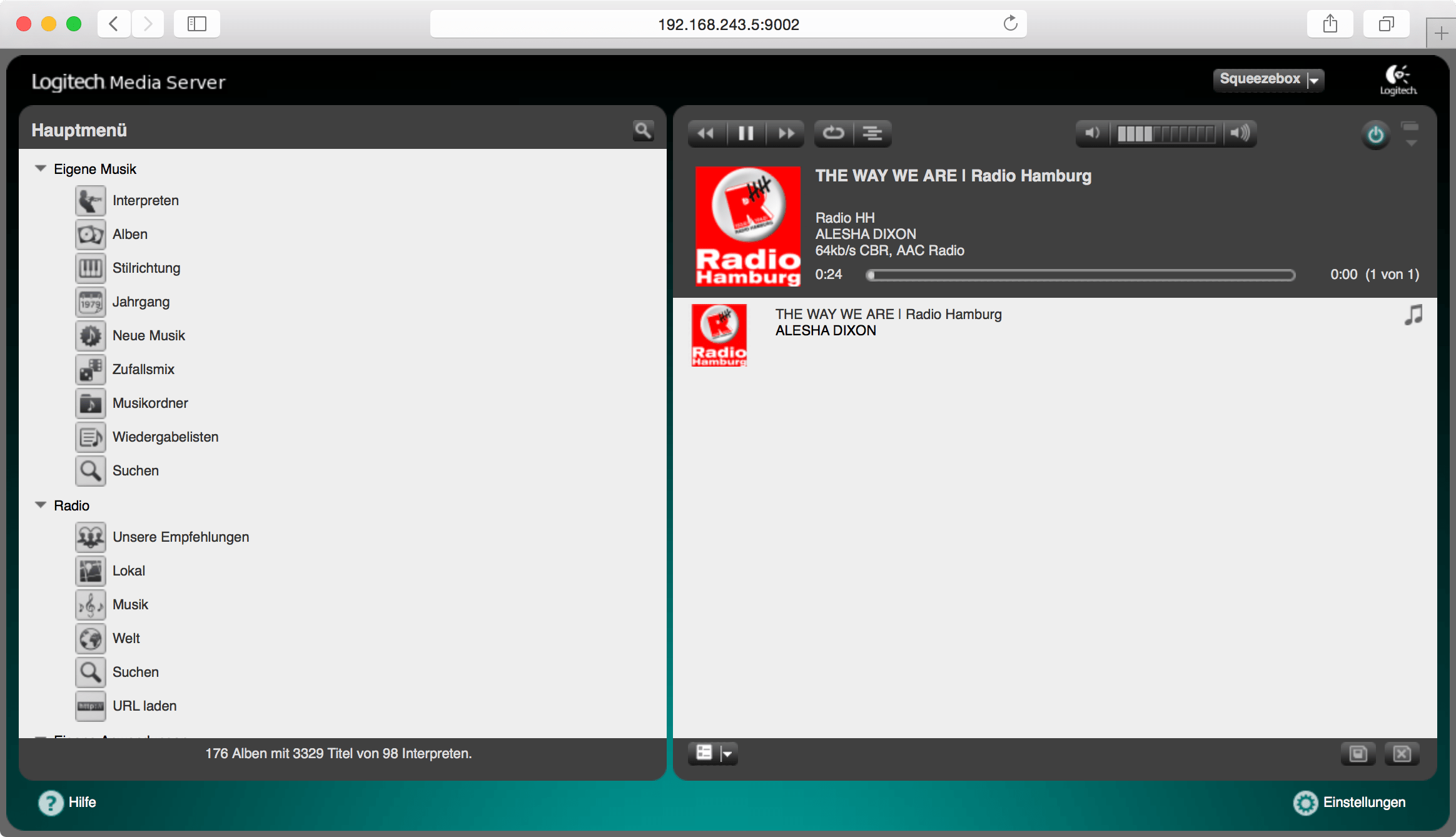Open the Wiedergabelisten playlists section

tap(165, 437)
